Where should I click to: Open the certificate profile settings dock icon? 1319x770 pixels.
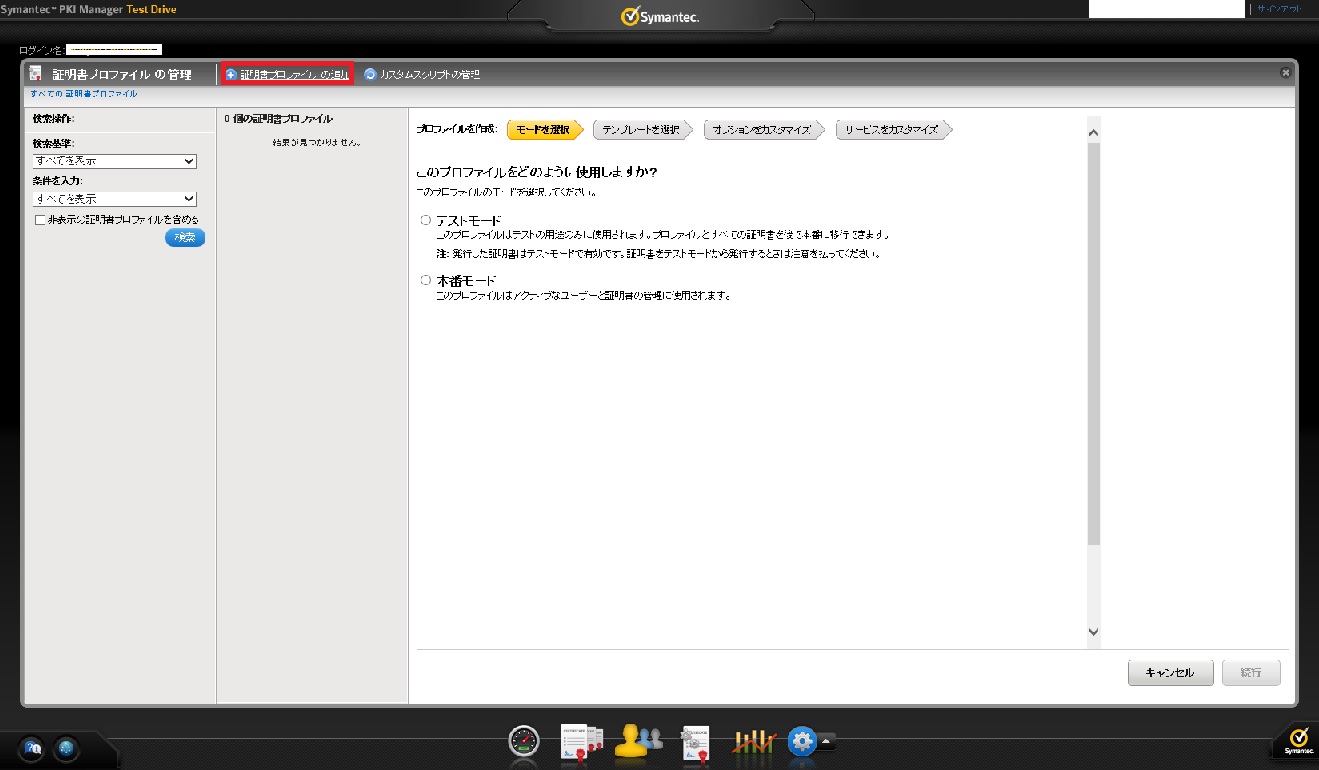point(695,741)
